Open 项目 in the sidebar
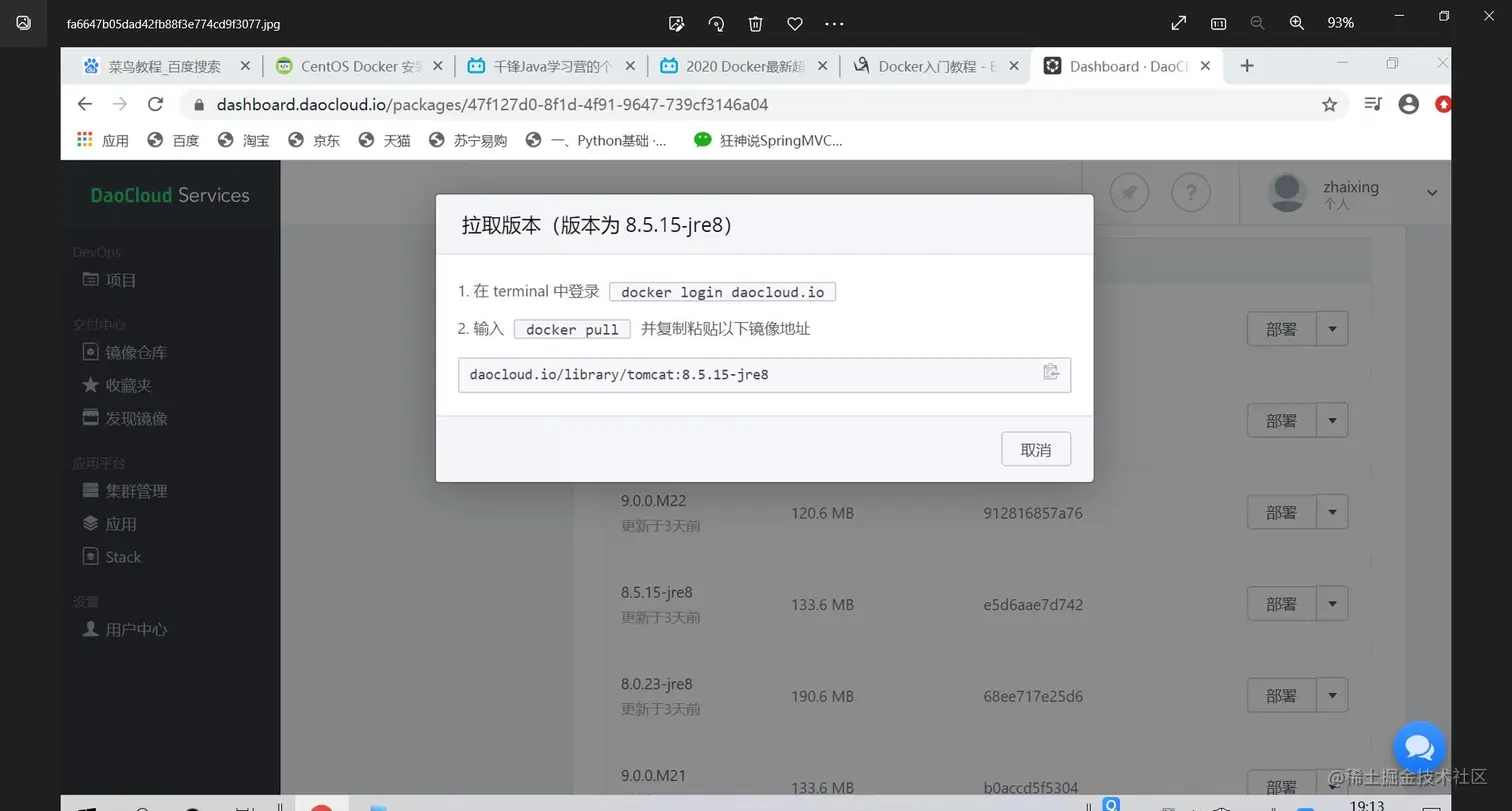This screenshot has width=1512, height=811. pos(109,280)
